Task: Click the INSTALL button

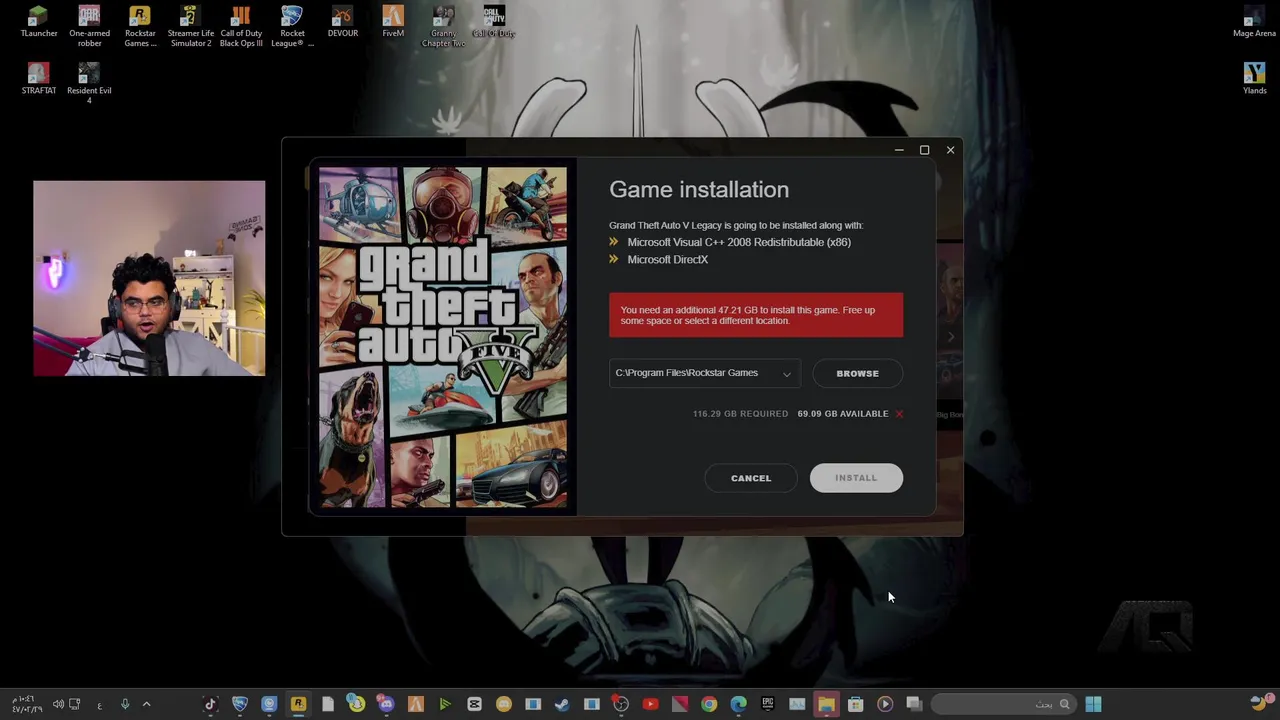Action: click(x=856, y=478)
